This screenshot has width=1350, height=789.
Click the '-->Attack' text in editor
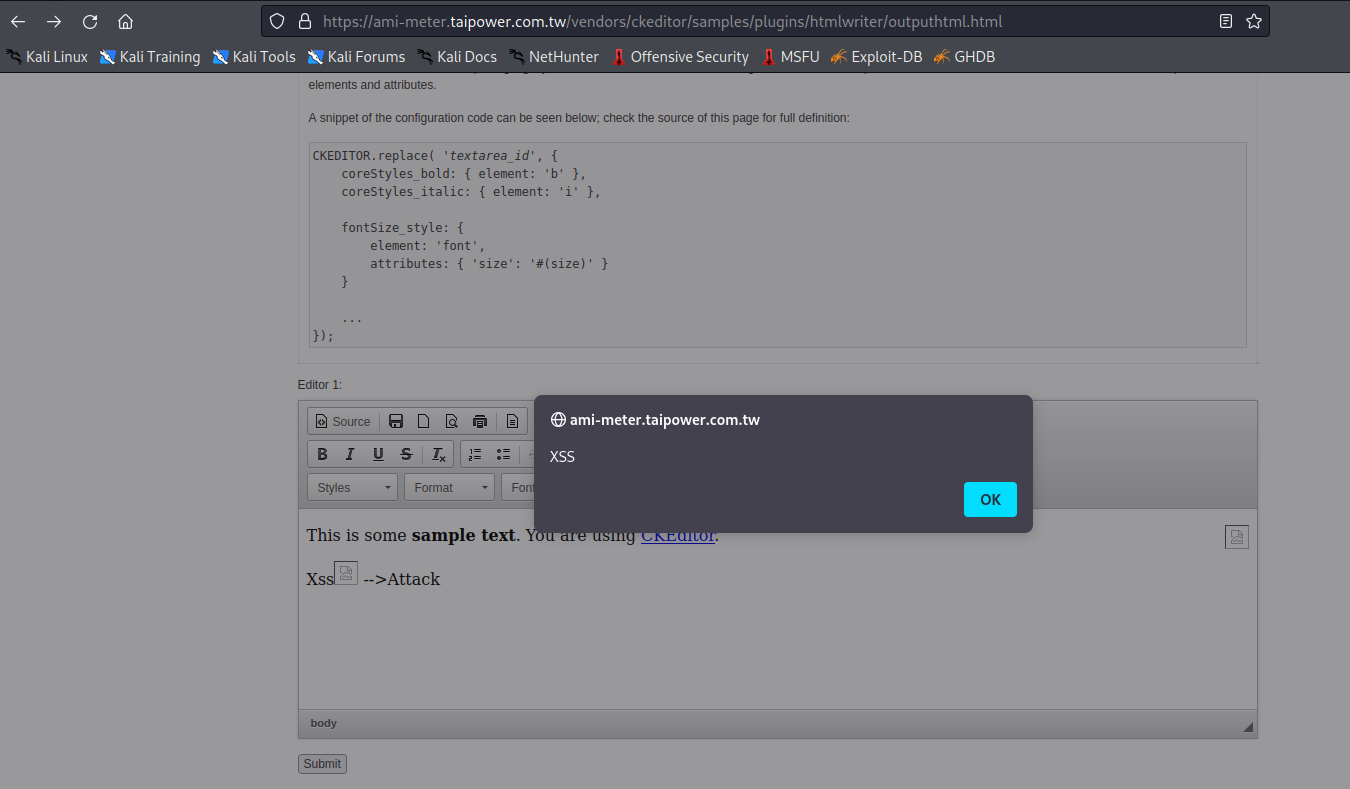[401, 579]
